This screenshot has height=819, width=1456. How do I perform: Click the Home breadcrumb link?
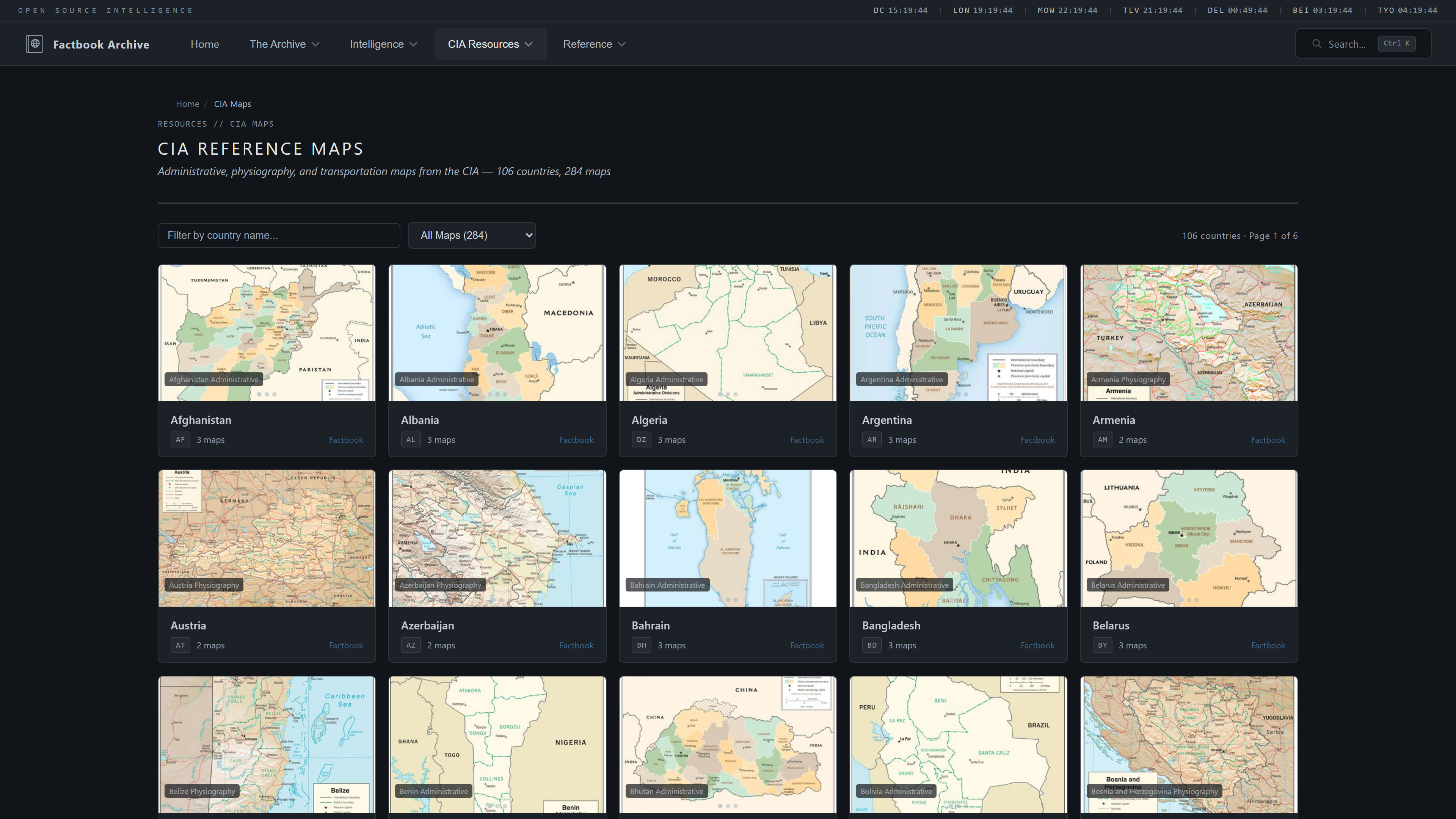187,104
